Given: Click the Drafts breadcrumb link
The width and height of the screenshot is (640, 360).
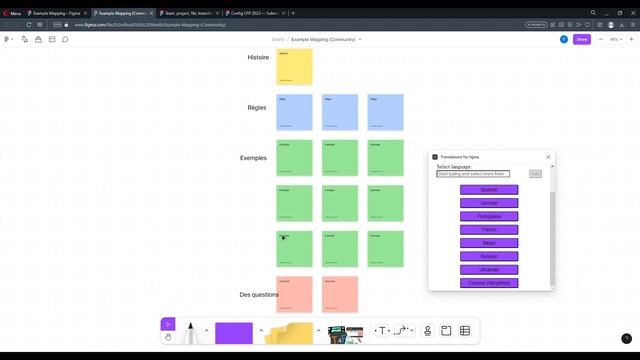Looking at the screenshot, I should point(278,40).
